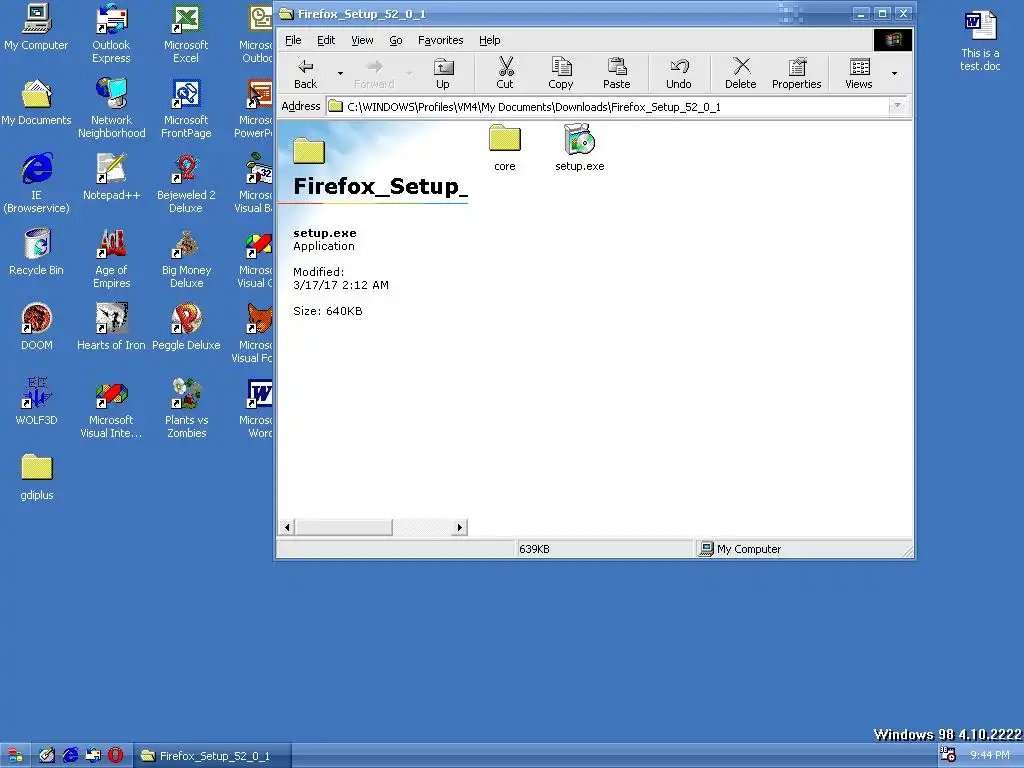
Task: Click the Delete toolbar icon
Action: pyautogui.click(x=741, y=73)
